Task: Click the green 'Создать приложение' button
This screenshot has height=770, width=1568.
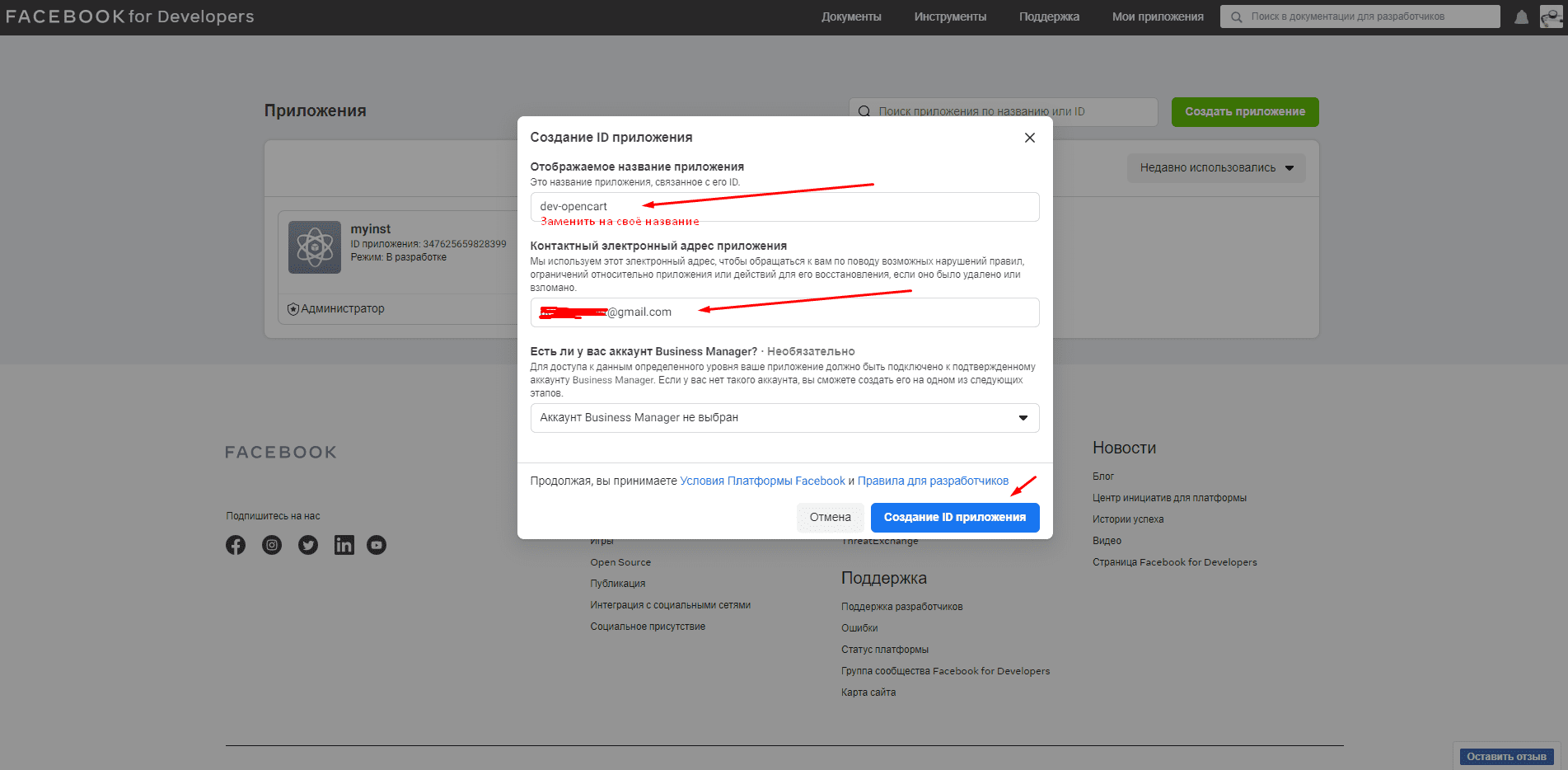Action: (x=1245, y=112)
